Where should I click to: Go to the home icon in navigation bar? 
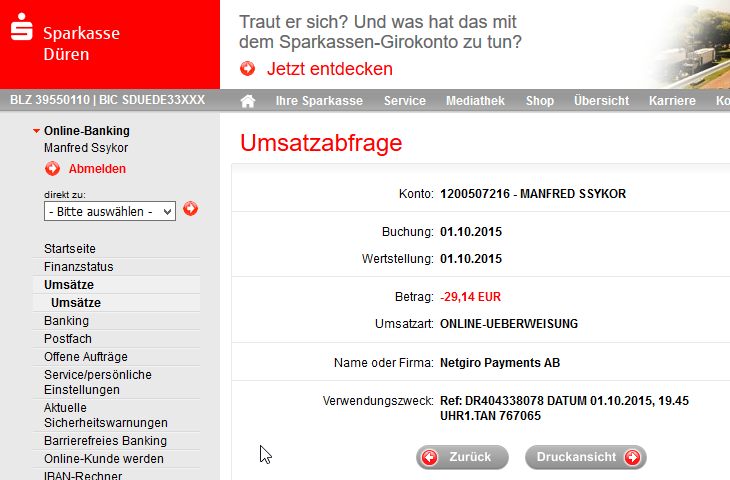pos(248,101)
